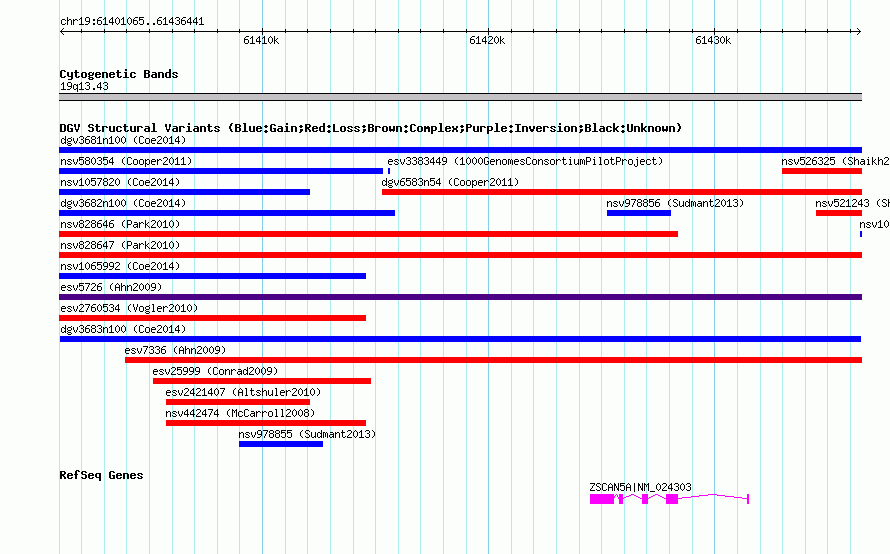Click the gray 19q13.43 cytogenetic band bar
Viewport: 890px width, 554px height.
tap(460, 97)
